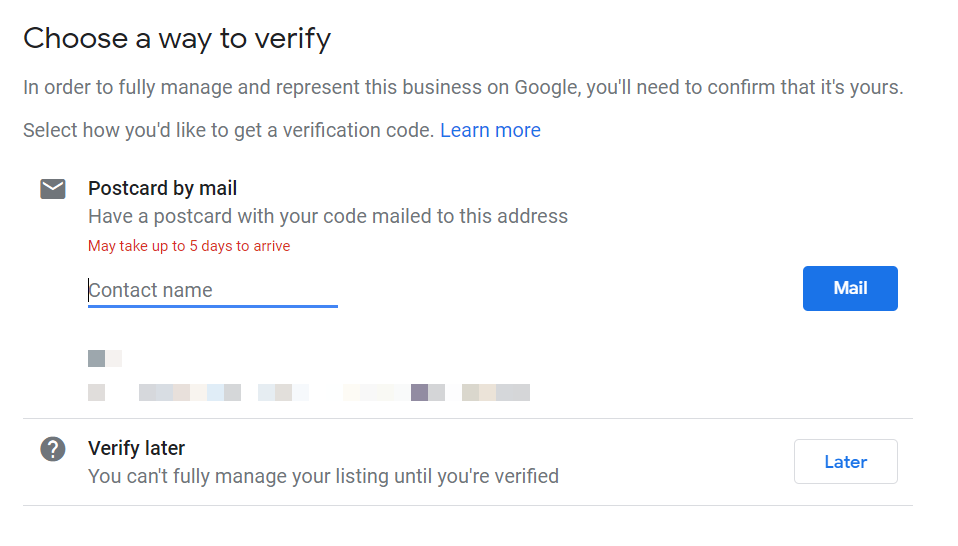Viewport: 958px width, 546px height.
Task: Click the Select how you'd like text
Action: 229,130
